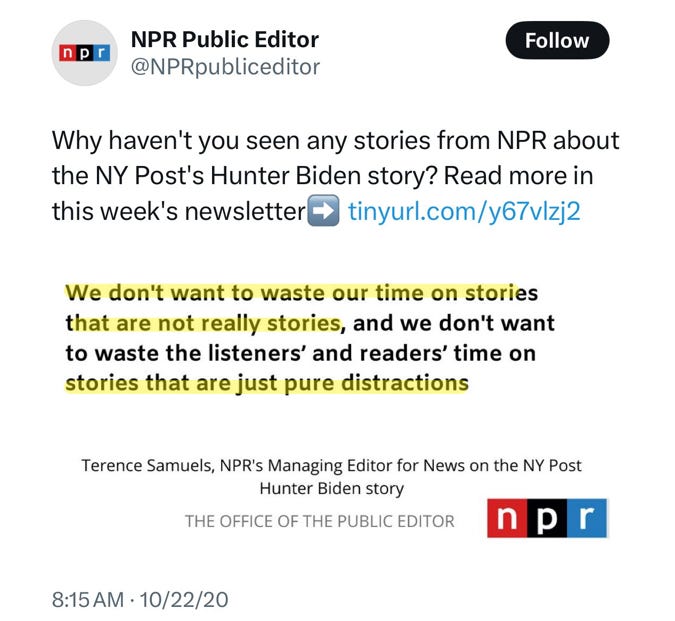
Task: Click "this week's newsletter" text
Action: click(x=178, y=211)
